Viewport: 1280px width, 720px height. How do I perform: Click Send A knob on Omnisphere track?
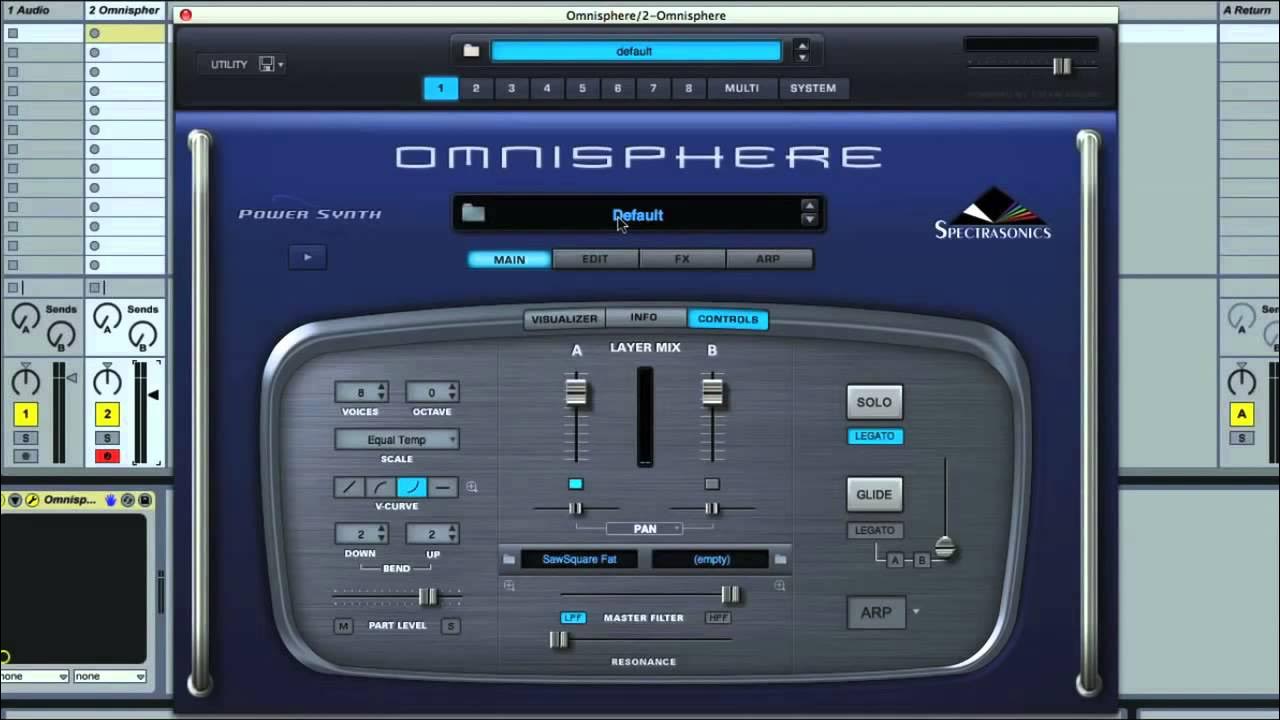(107, 318)
